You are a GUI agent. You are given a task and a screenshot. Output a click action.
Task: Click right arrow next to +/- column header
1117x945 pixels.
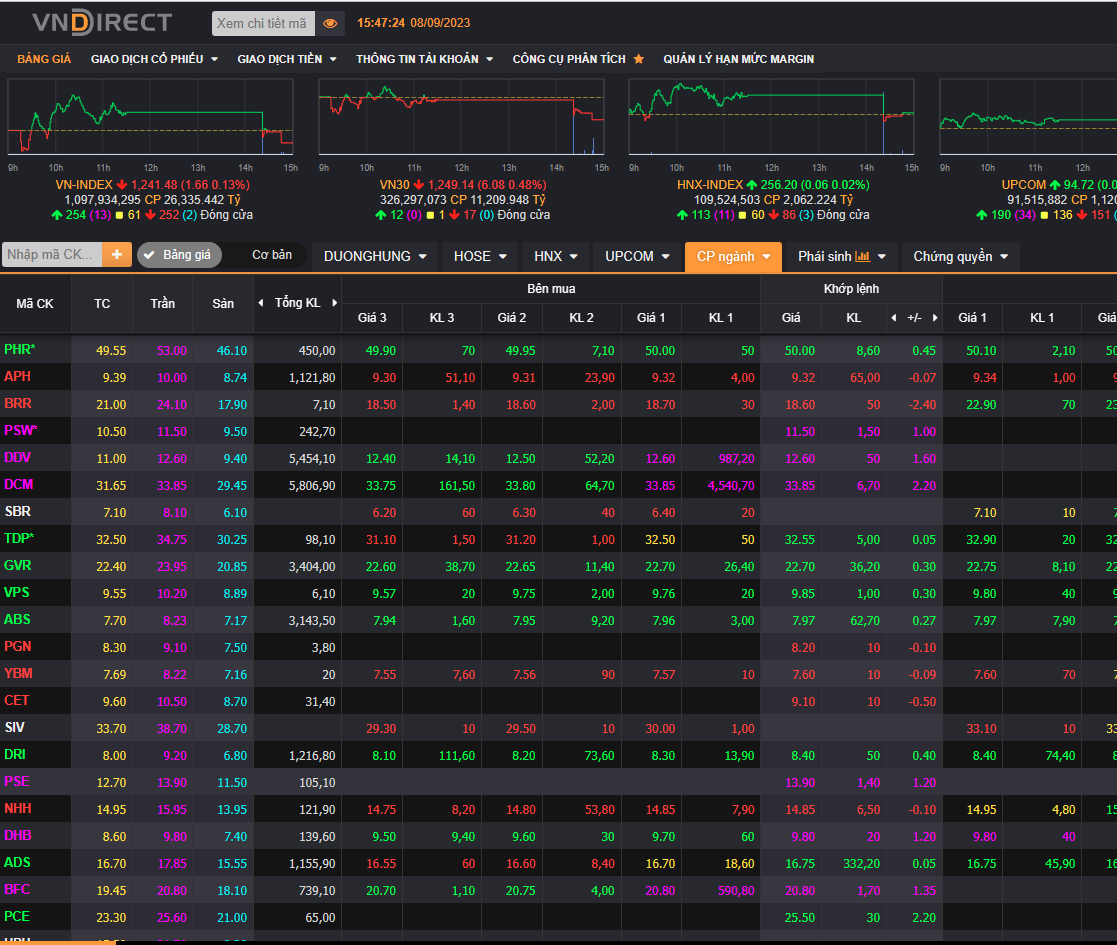click(935, 318)
